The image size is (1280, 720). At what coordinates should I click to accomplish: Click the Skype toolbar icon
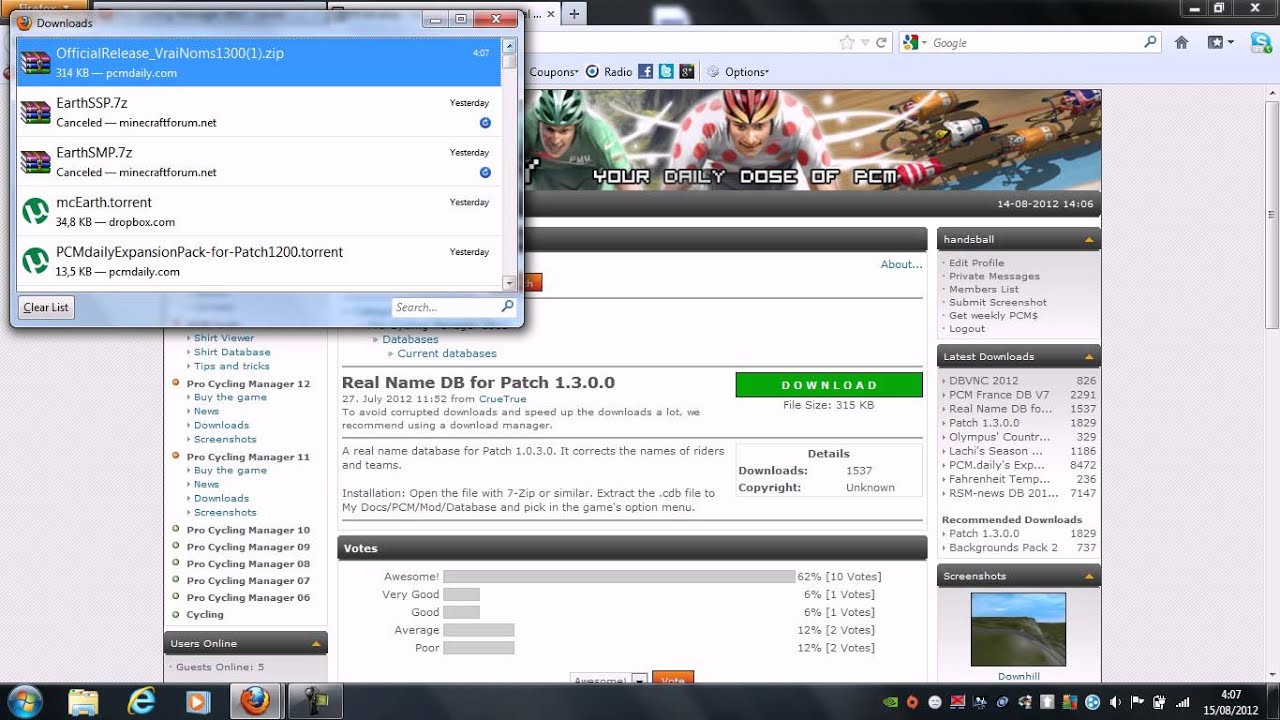[x=1261, y=43]
